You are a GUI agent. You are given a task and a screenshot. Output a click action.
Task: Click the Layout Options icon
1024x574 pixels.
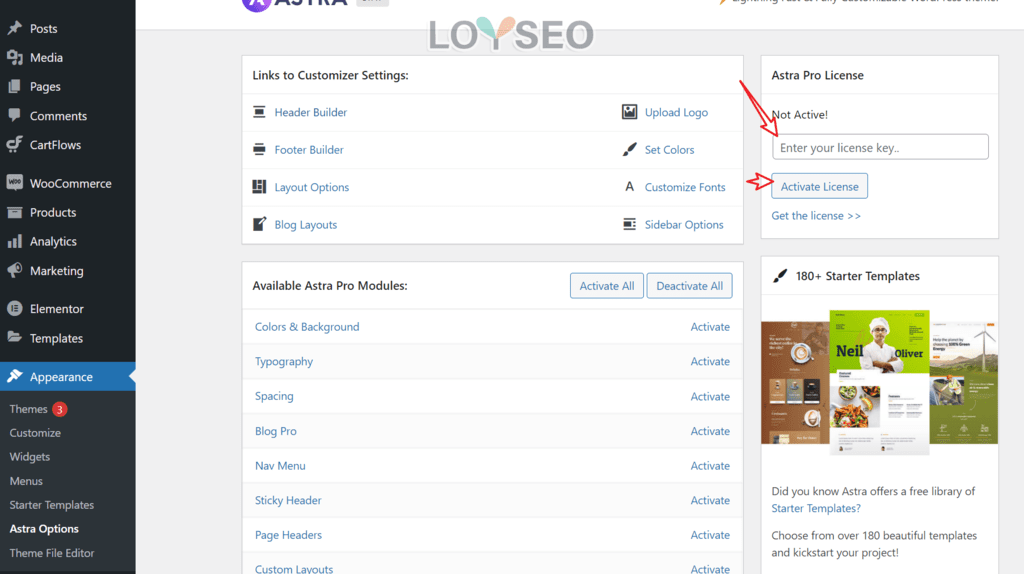(259, 187)
